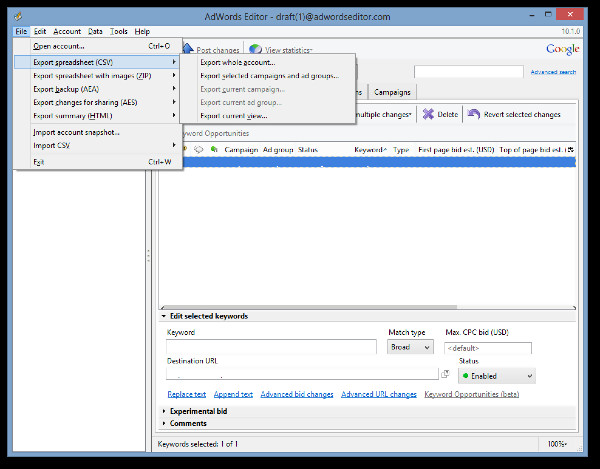This screenshot has height=469, width=600.
Task: Sort by the Ad group column header
Action: pyautogui.click(x=278, y=150)
